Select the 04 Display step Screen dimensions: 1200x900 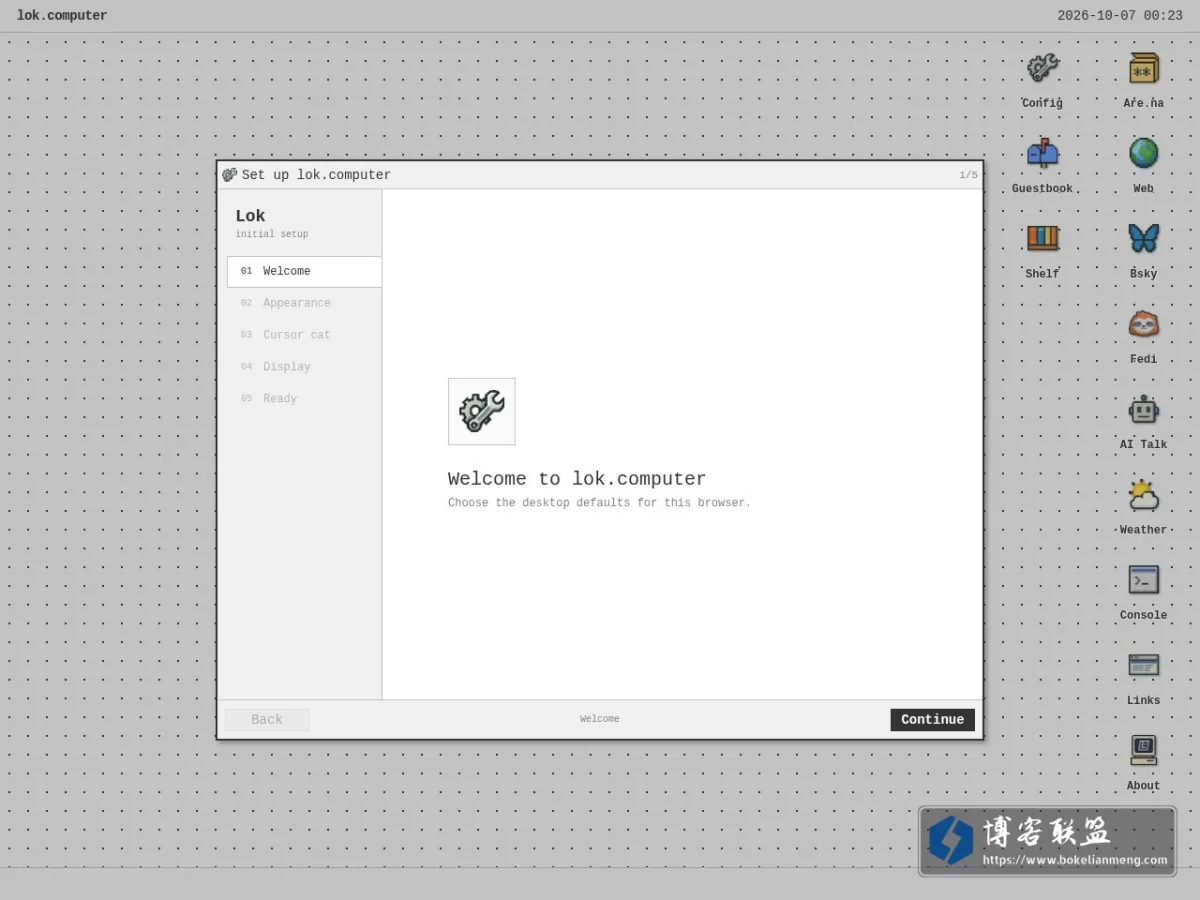click(x=304, y=367)
